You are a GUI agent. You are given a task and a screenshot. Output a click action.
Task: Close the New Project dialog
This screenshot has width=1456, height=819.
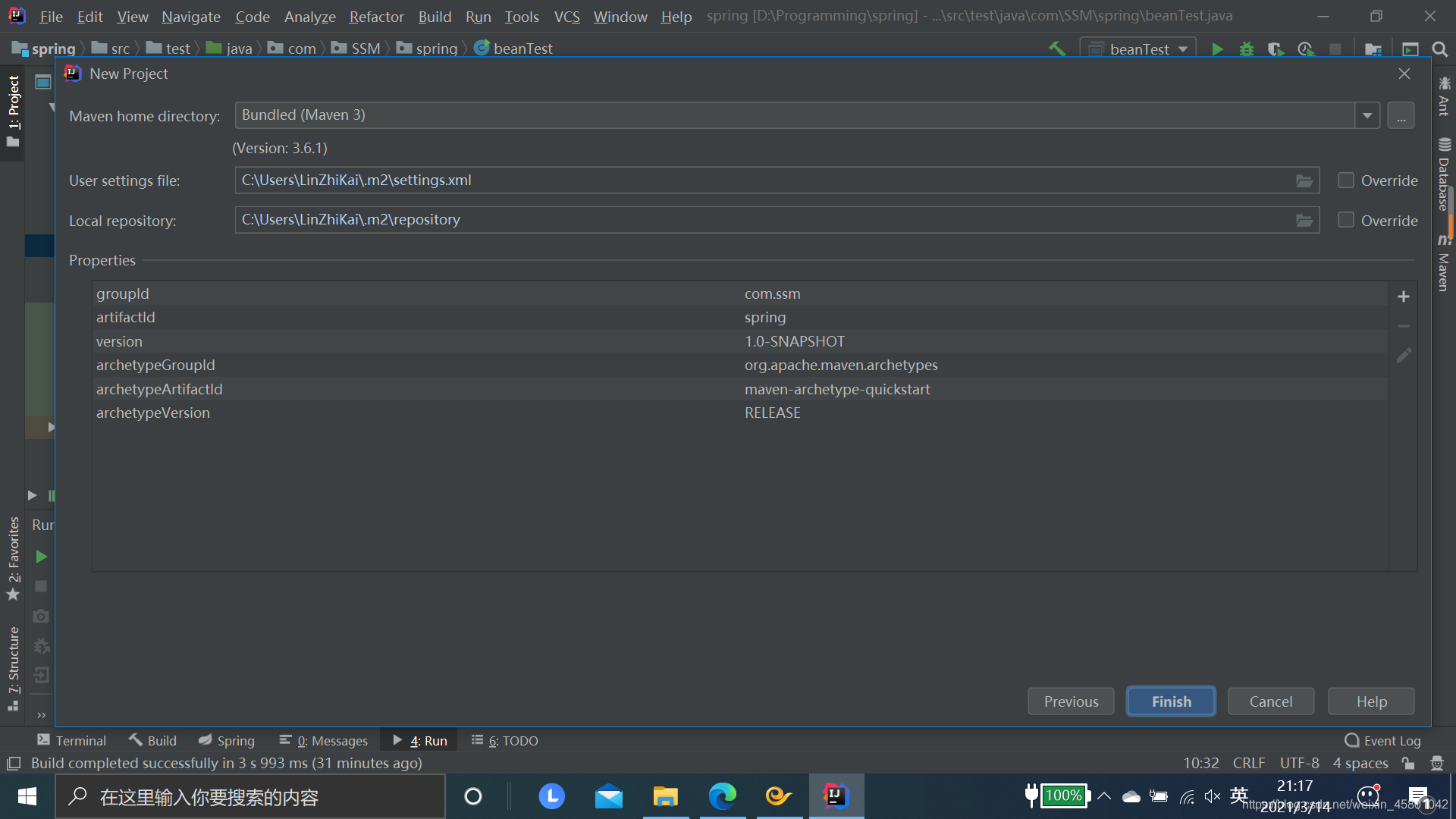[x=1404, y=74]
